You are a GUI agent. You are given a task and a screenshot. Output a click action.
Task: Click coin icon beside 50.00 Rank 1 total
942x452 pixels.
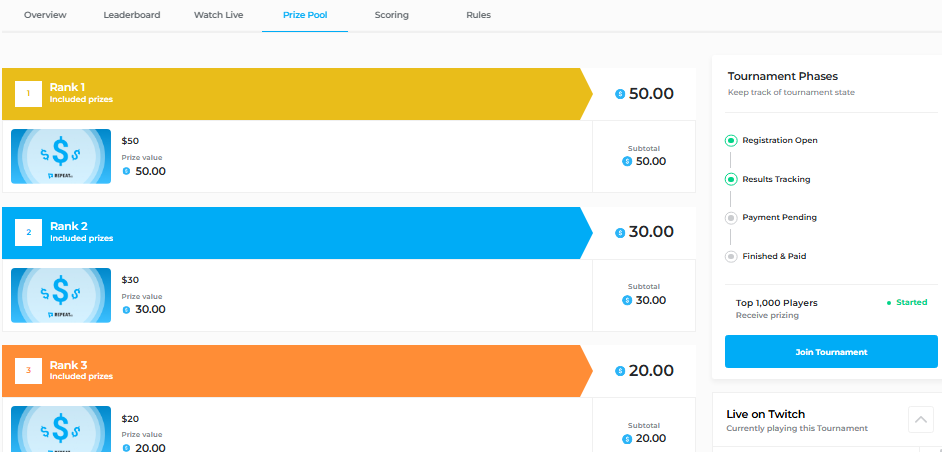(x=620, y=94)
